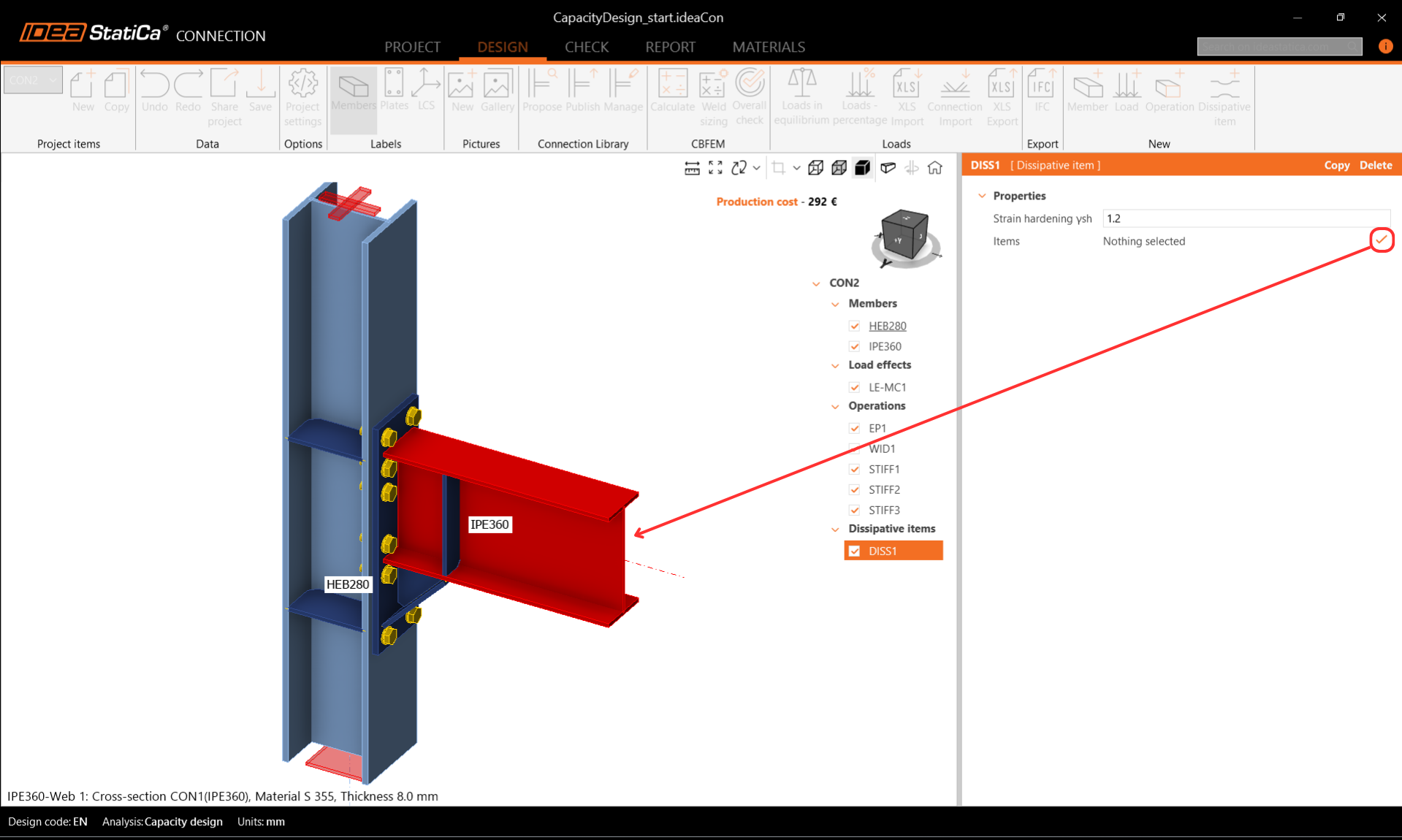Viewport: 1402px width, 840px height.
Task: Toggle the DISS1 dissipative item checkbox
Action: click(854, 551)
